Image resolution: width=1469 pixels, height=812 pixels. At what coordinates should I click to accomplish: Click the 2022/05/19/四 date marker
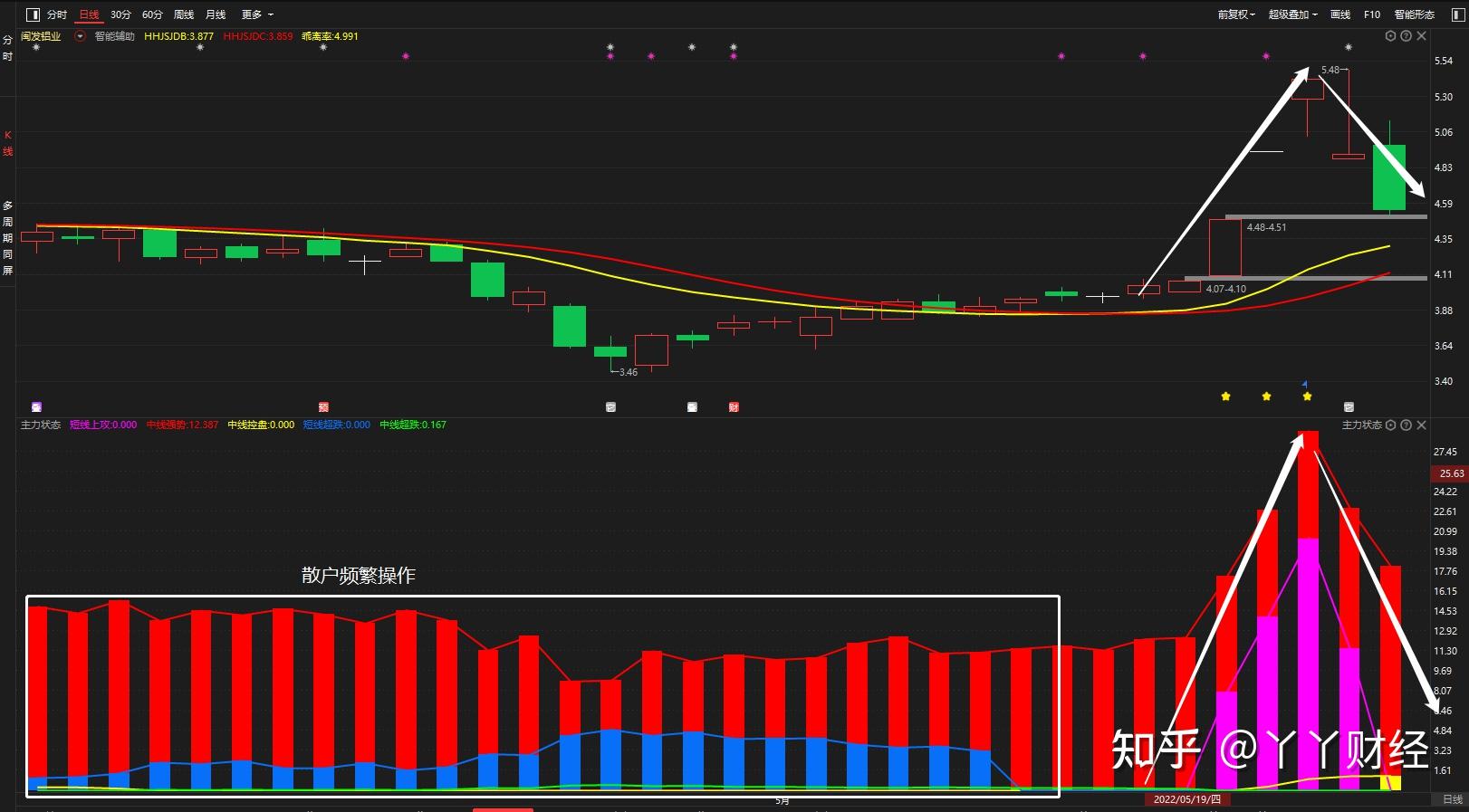tap(1187, 799)
